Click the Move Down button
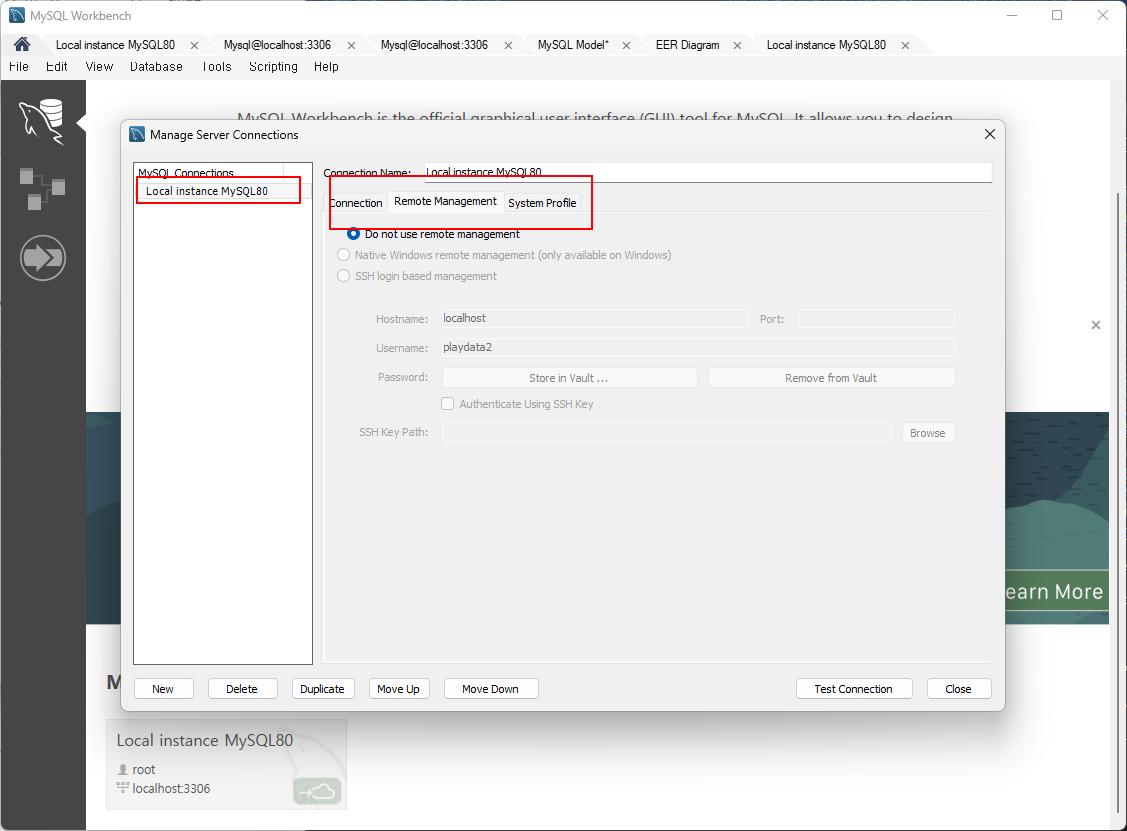This screenshot has height=831, width=1127. point(490,689)
